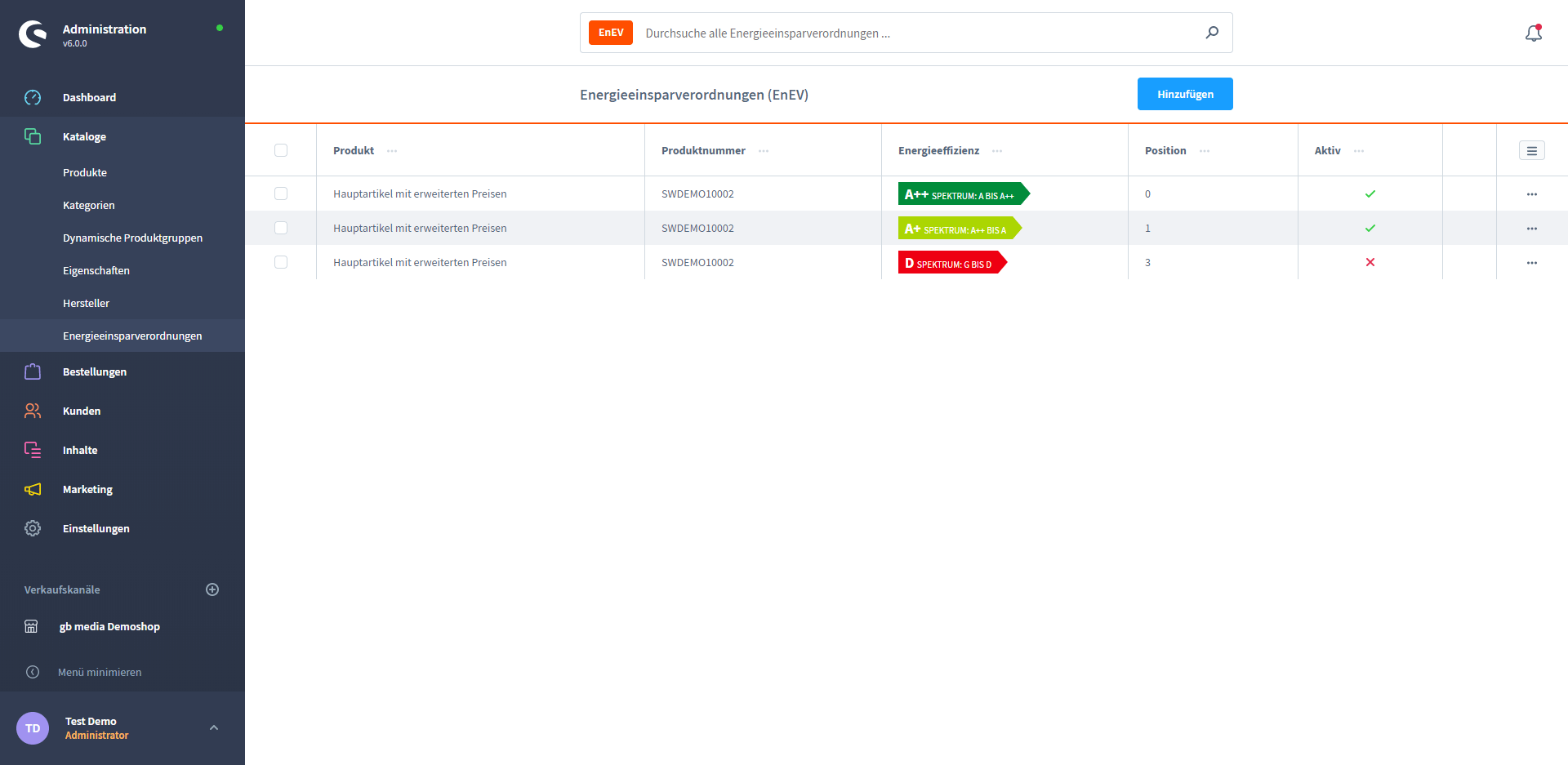
Task: Open the notifications bell
Action: [x=1534, y=33]
